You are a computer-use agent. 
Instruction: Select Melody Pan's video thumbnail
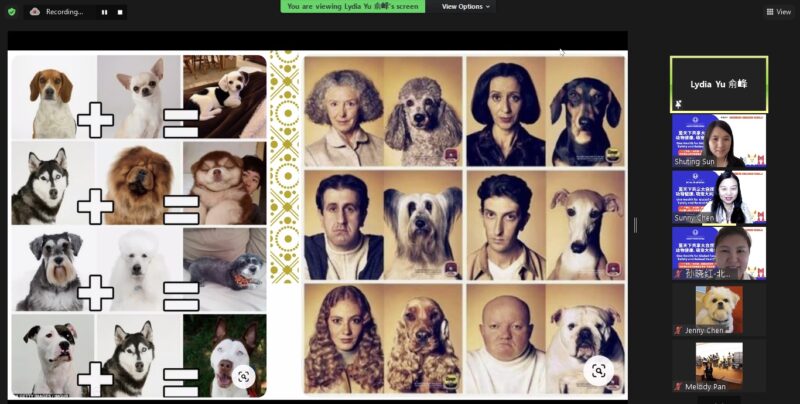(719, 364)
